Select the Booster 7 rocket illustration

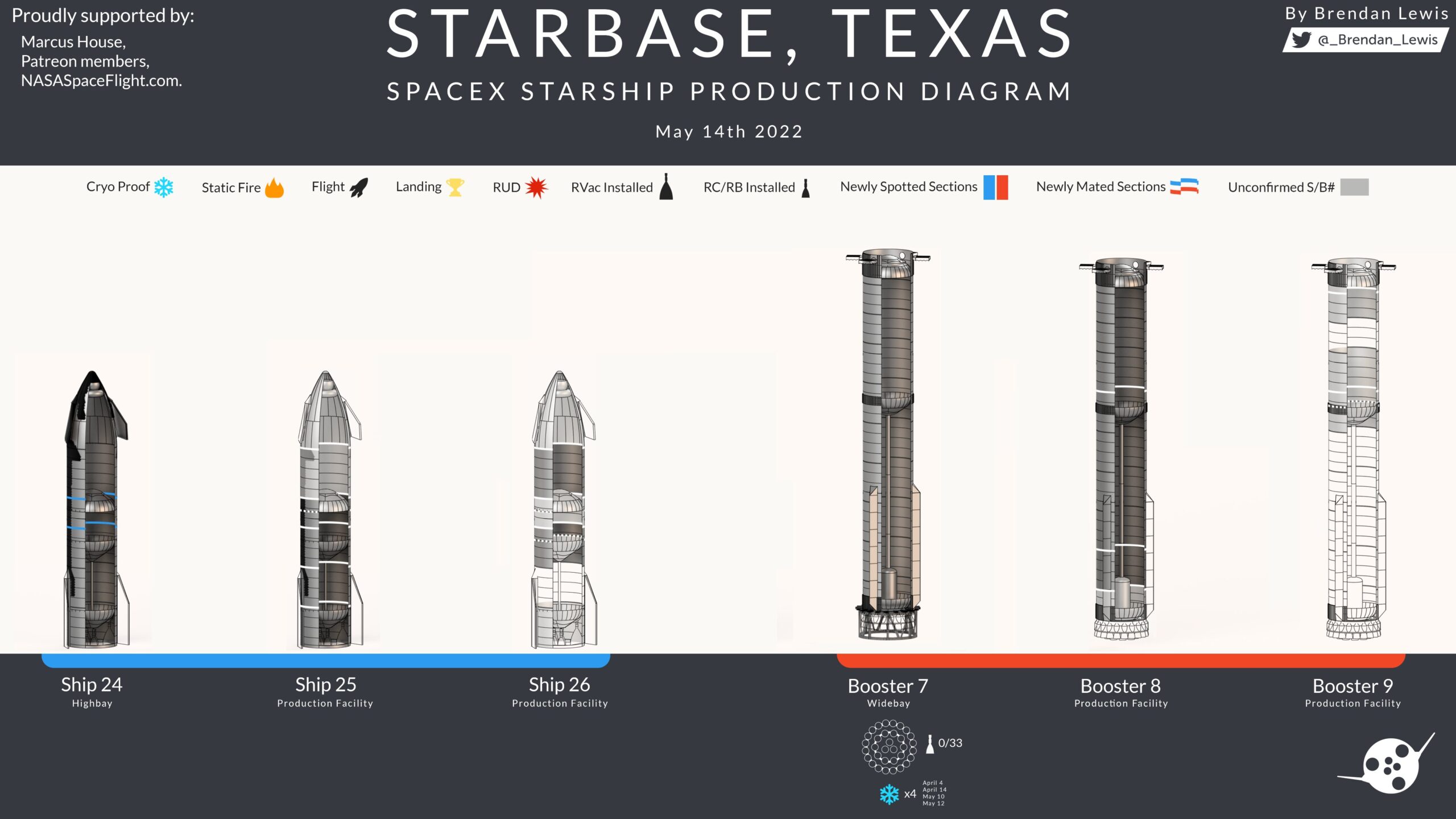tap(888, 444)
